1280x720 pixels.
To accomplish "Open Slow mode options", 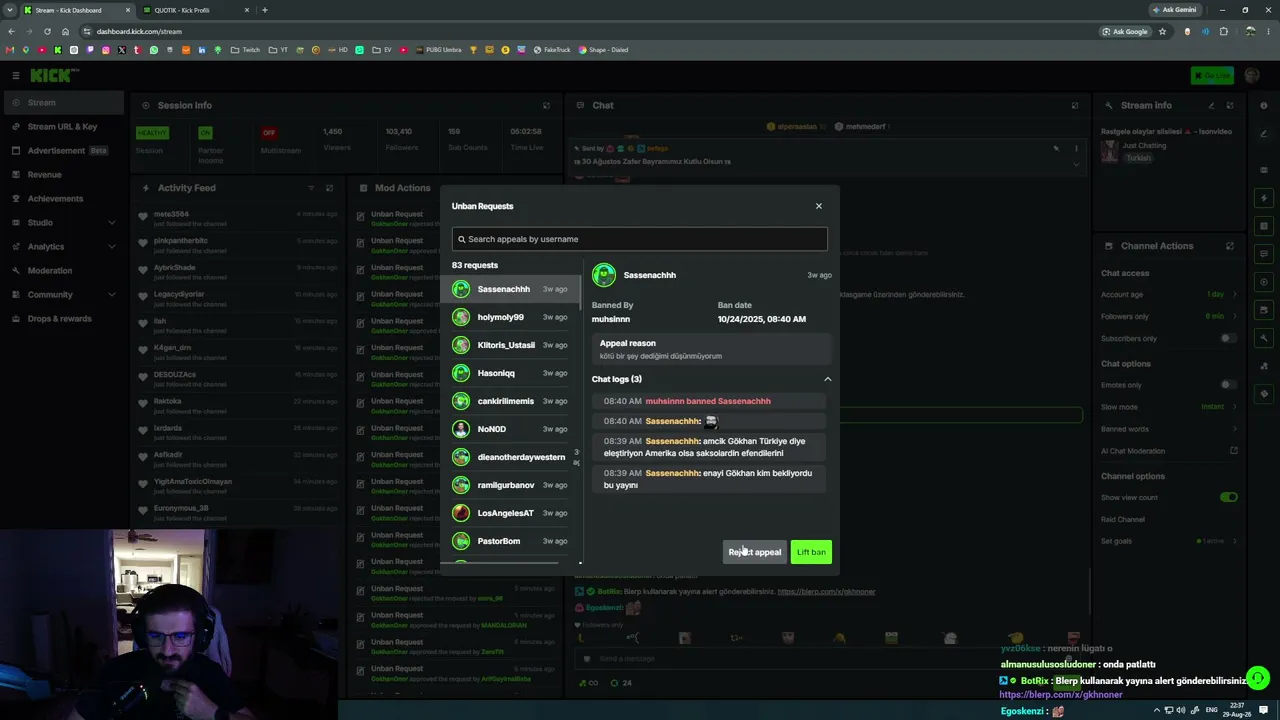I will [1169, 407].
